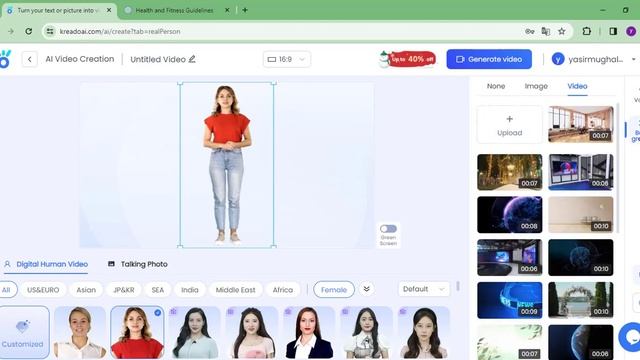Toggle the Green Screen switch
Image resolution: width=640 pixels, height=360 pixels.
388,229
